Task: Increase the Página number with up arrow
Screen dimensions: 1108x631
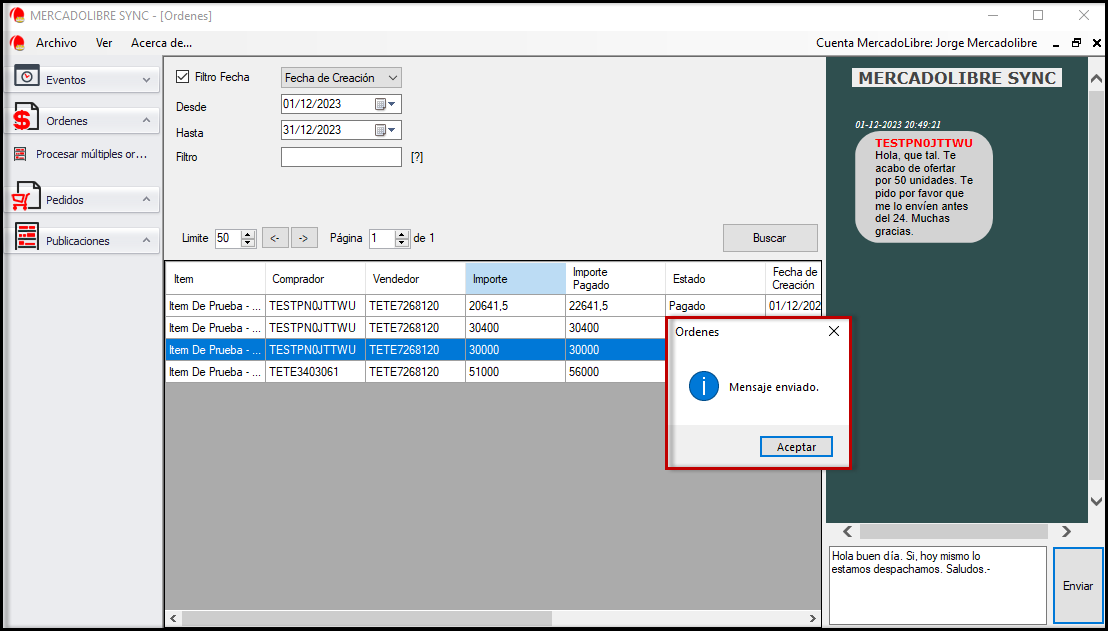Action: (x=402, y=234)
